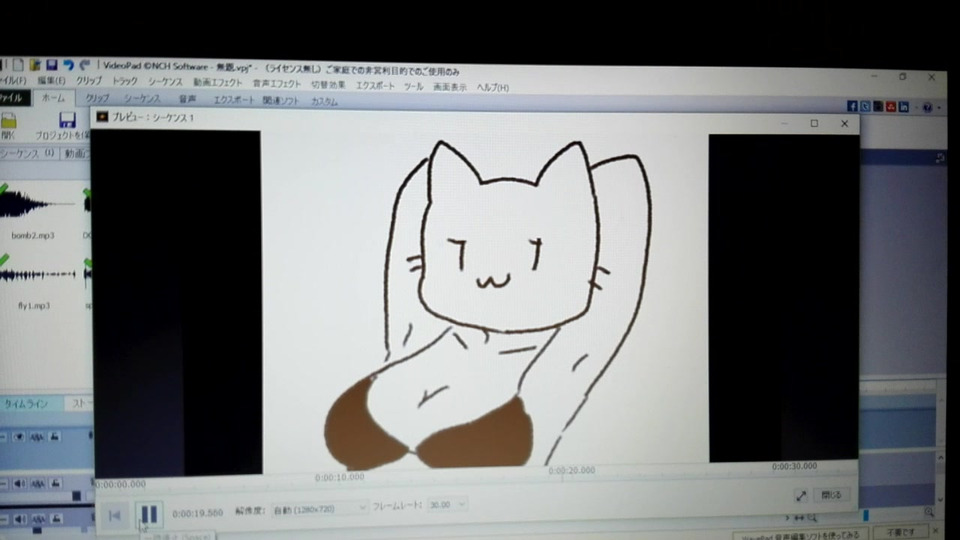Image resolution: width=960 pixels, height=540 pixels.
Task: Switch to the エクスポート ribbon tab
Action: (233, 100)
